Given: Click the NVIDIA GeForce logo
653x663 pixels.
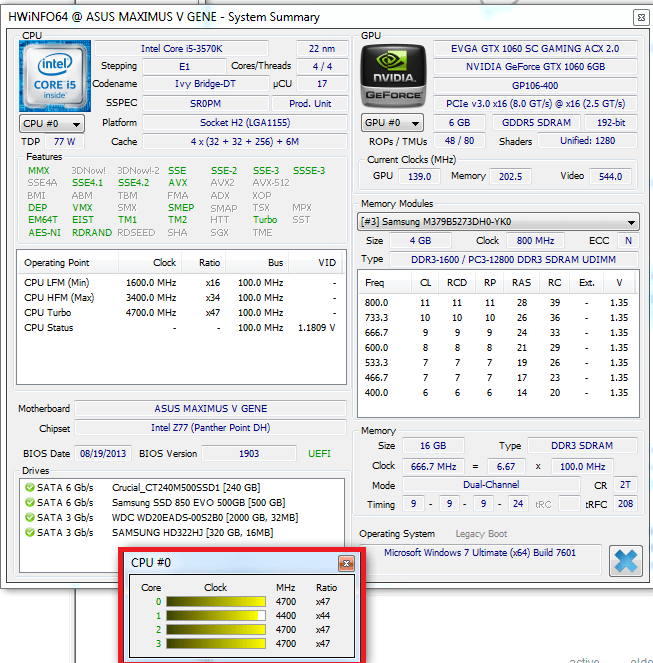Looking at the screenshot, I should [393, 76].
